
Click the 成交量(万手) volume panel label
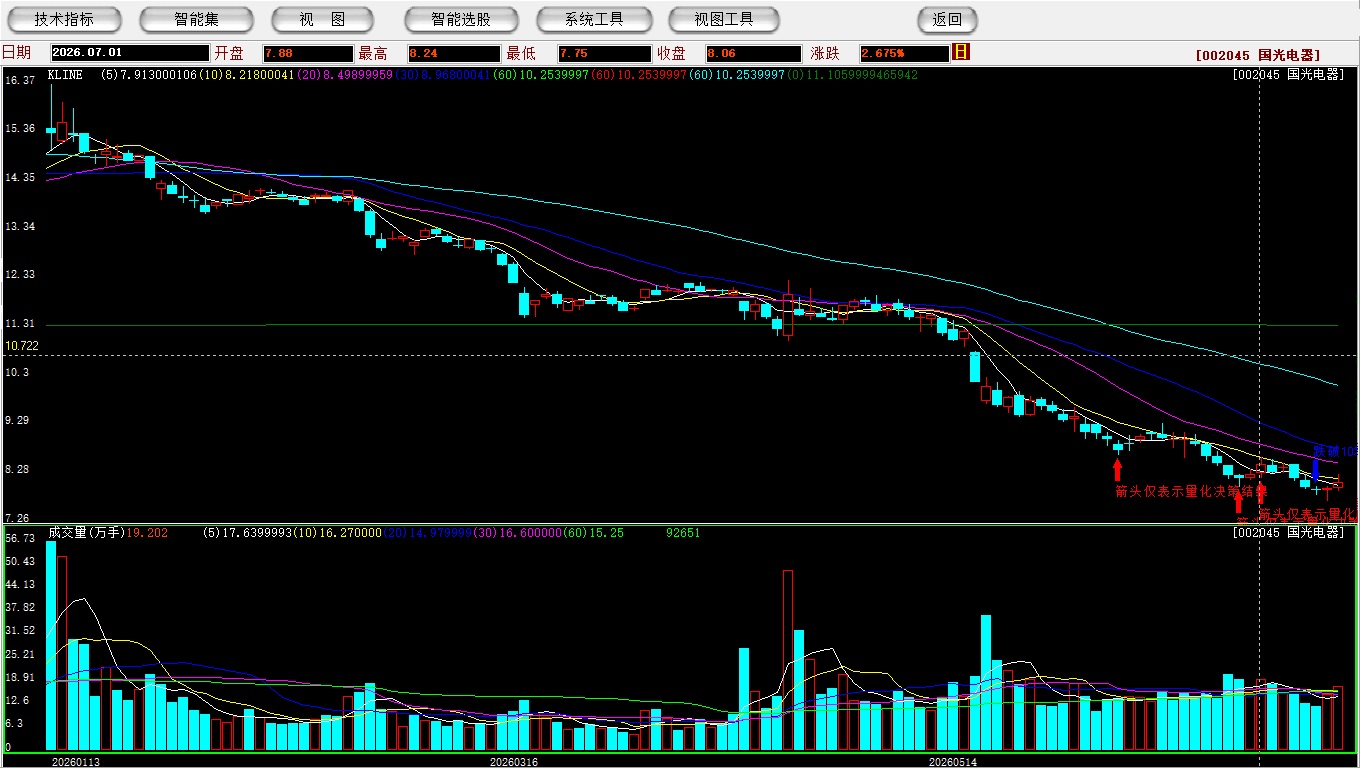pyautogui.click(x=85, y=533)
